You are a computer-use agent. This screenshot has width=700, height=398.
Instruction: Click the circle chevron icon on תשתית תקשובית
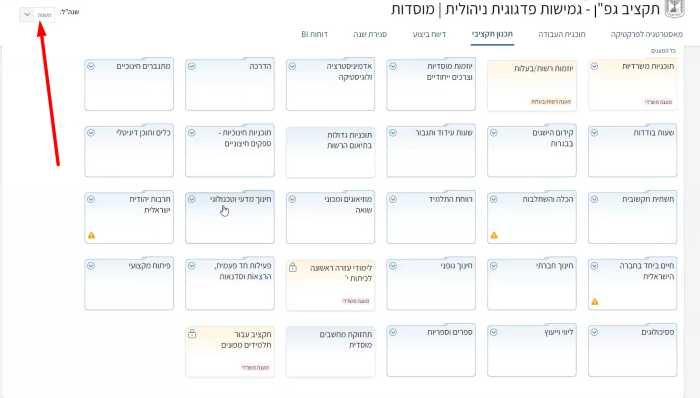point(594,199)
